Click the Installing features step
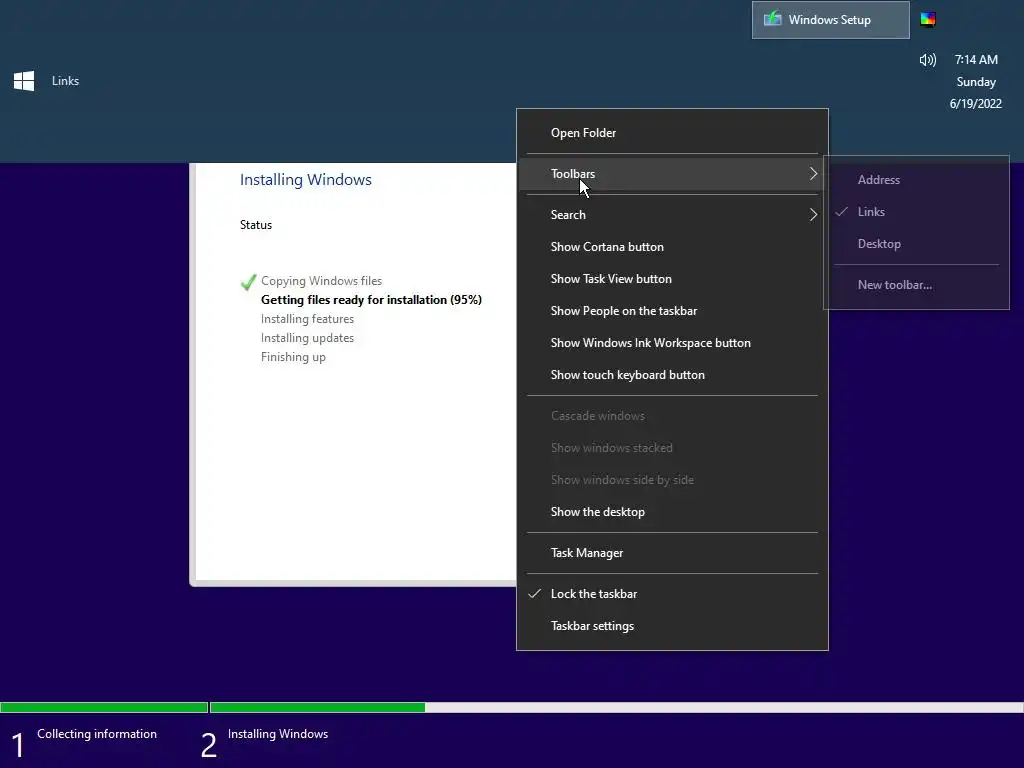 click(307, 319)
